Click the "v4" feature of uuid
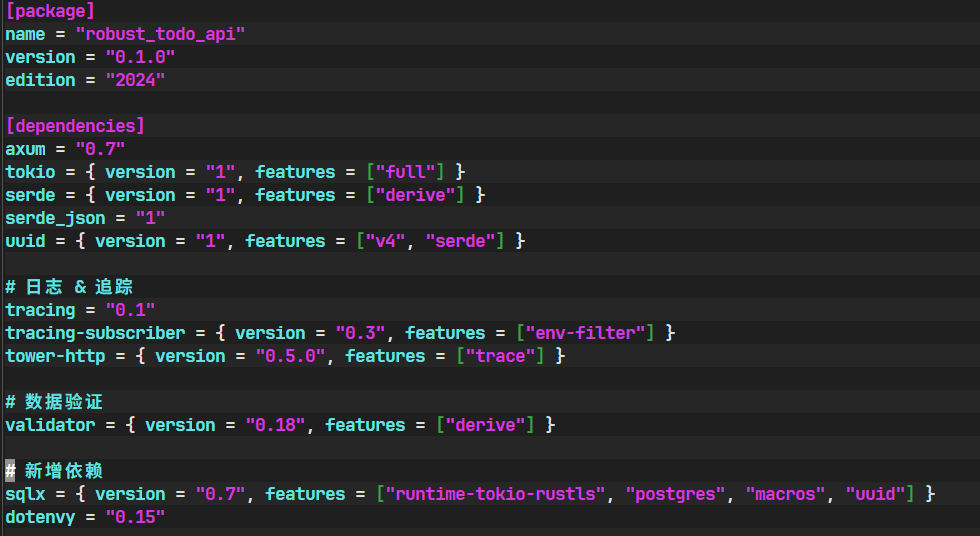 click(x=385, y=241)
